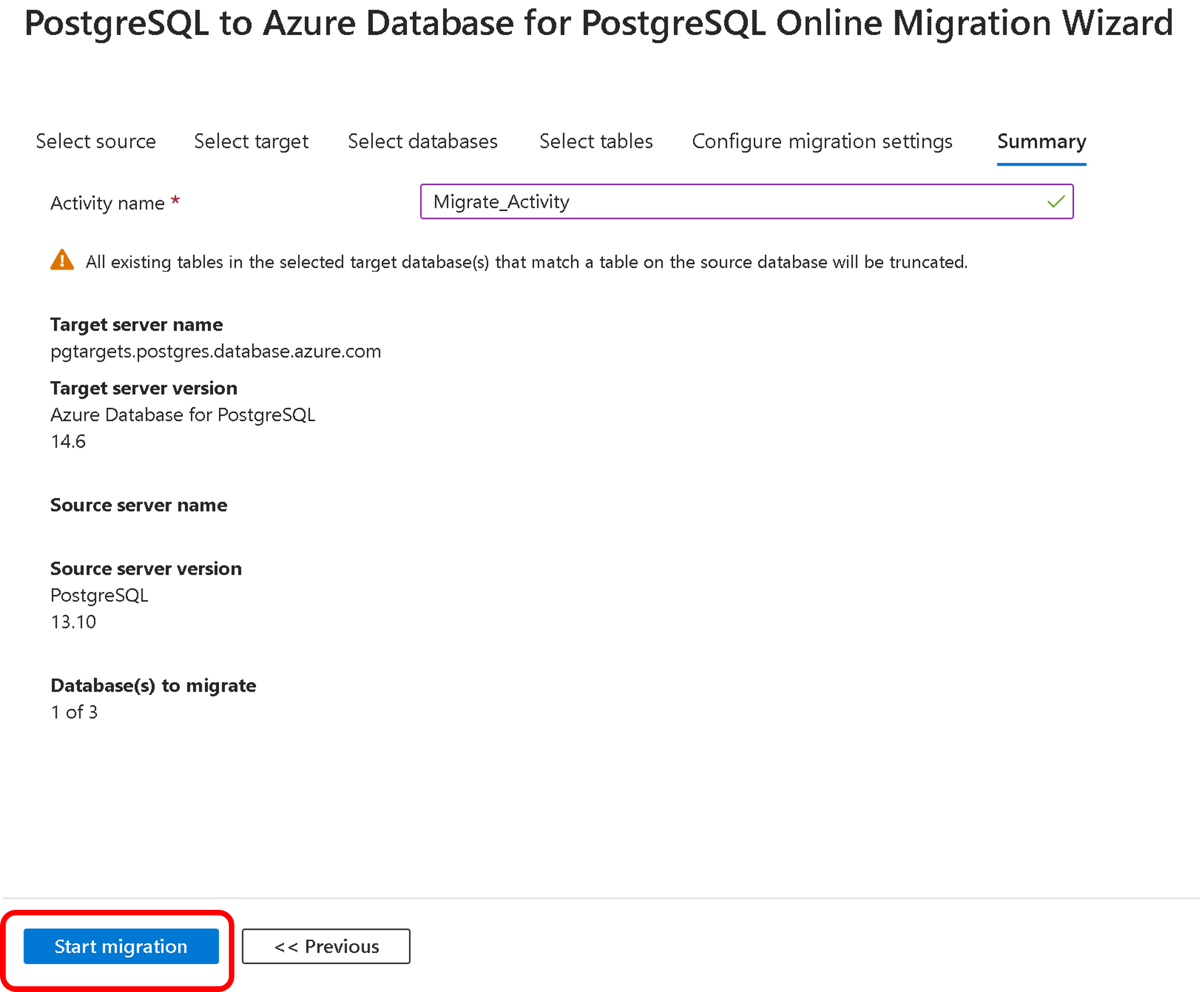
Task: Click the wizard page title
Action: [598, 24]
